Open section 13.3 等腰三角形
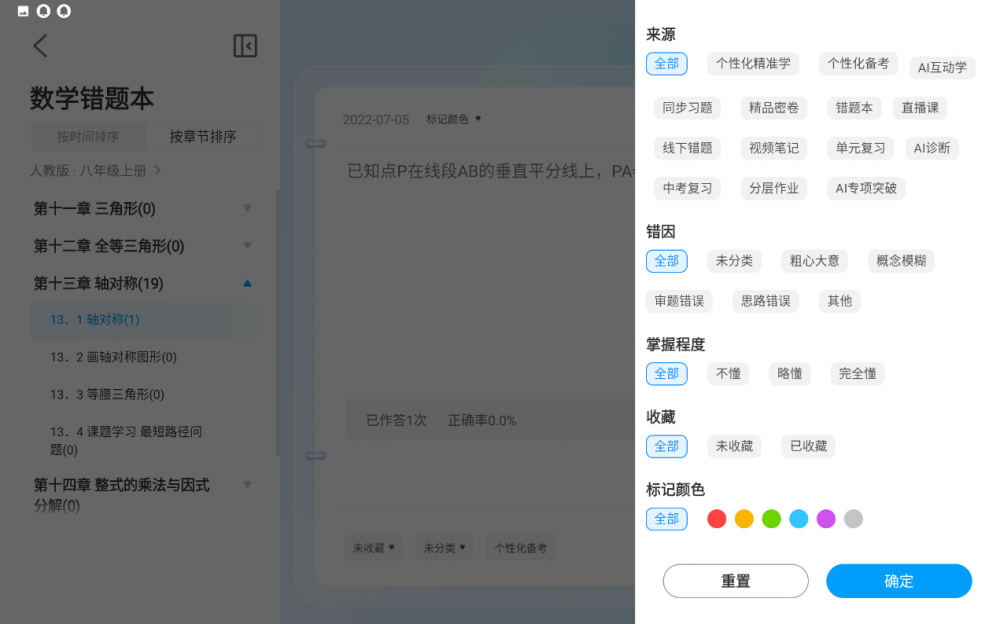 click(x=107, y=395)
